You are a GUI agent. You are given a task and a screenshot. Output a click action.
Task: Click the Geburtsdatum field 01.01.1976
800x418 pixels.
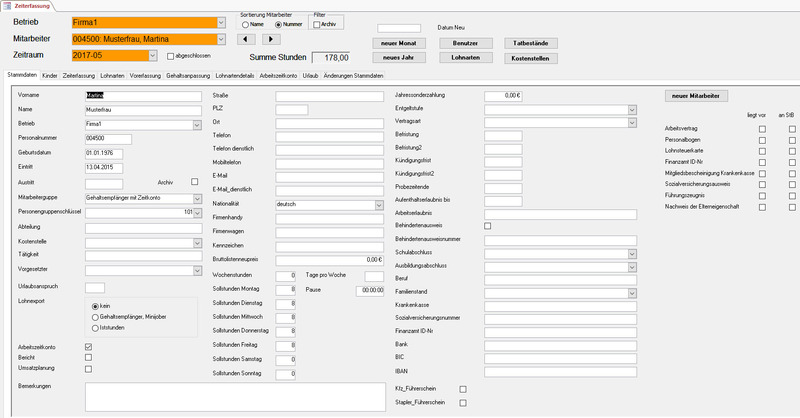[104, 153]
